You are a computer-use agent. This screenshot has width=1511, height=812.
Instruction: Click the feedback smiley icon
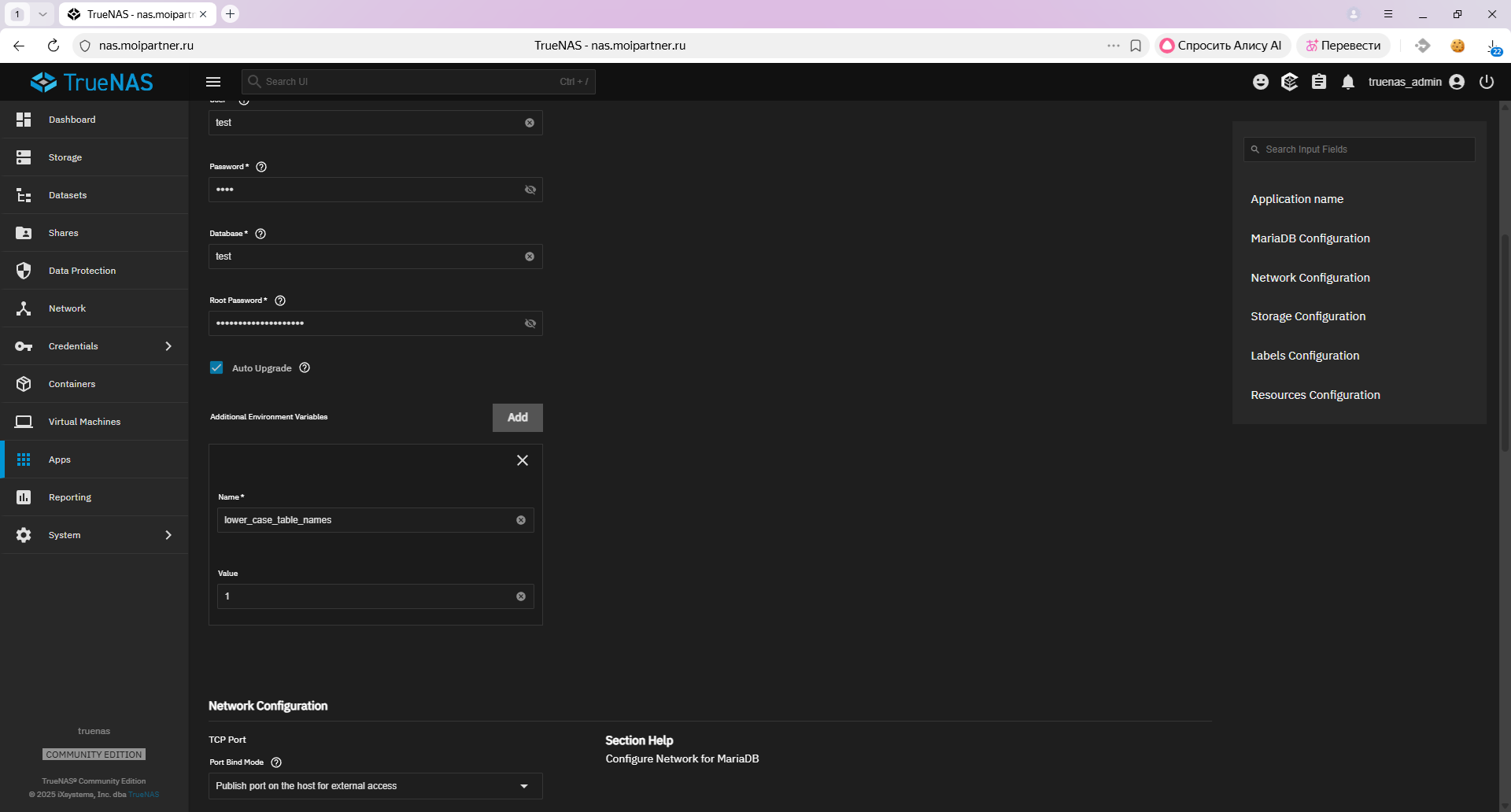click(1261, 82)
